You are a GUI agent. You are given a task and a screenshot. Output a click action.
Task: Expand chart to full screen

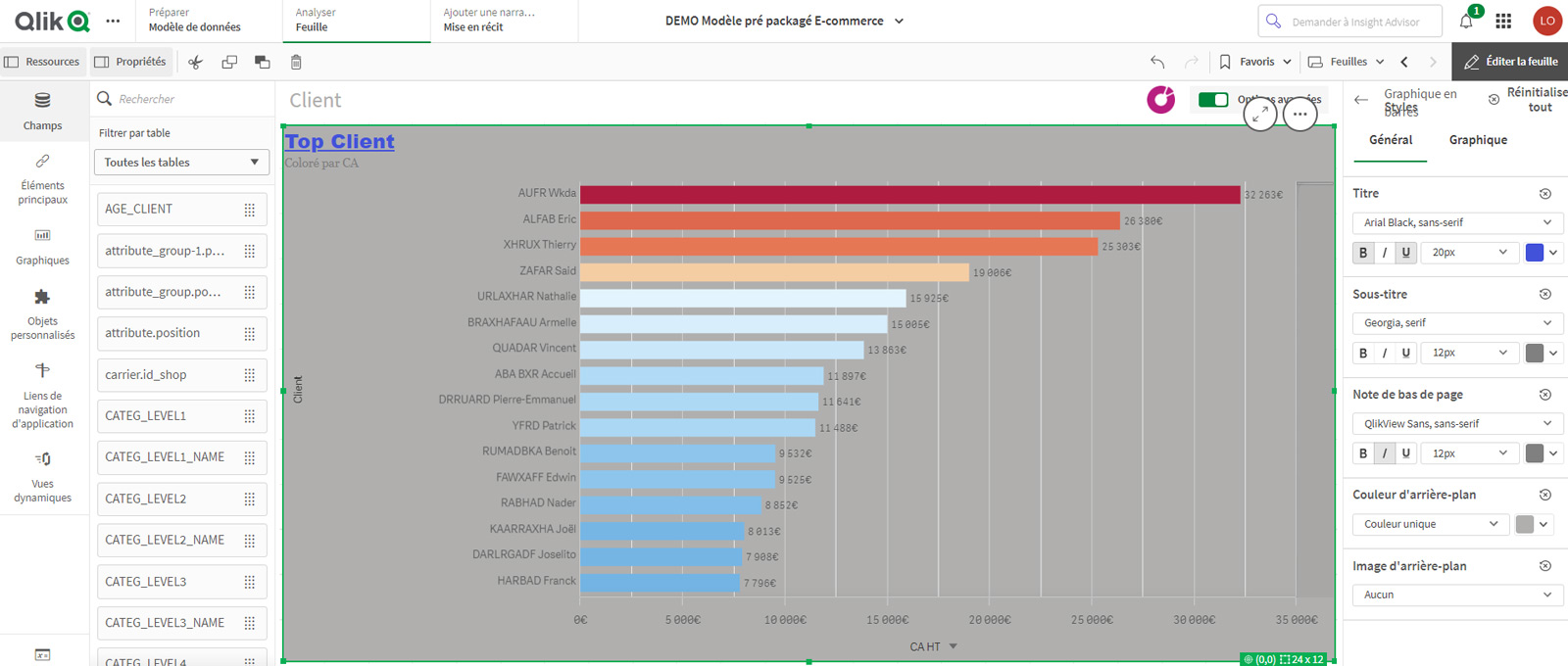1260,114
